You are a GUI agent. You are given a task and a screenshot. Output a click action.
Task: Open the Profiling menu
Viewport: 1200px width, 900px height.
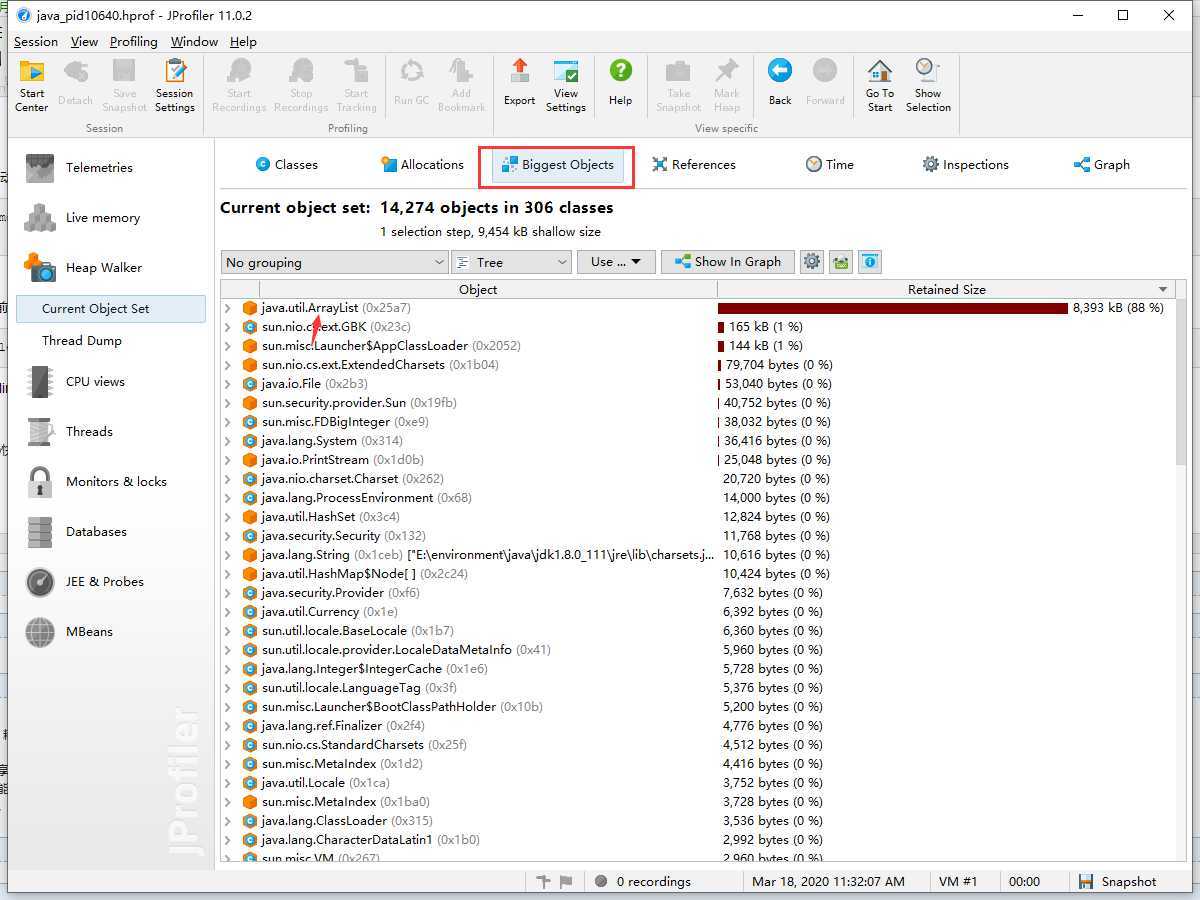pyautogui.click(x=134, y=42)
